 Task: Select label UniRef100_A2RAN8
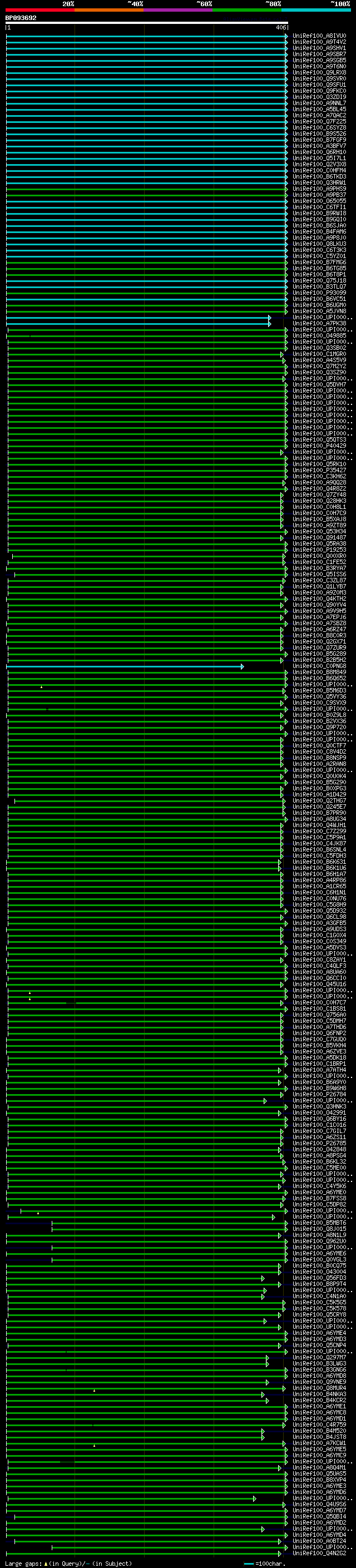coord(319,764)
